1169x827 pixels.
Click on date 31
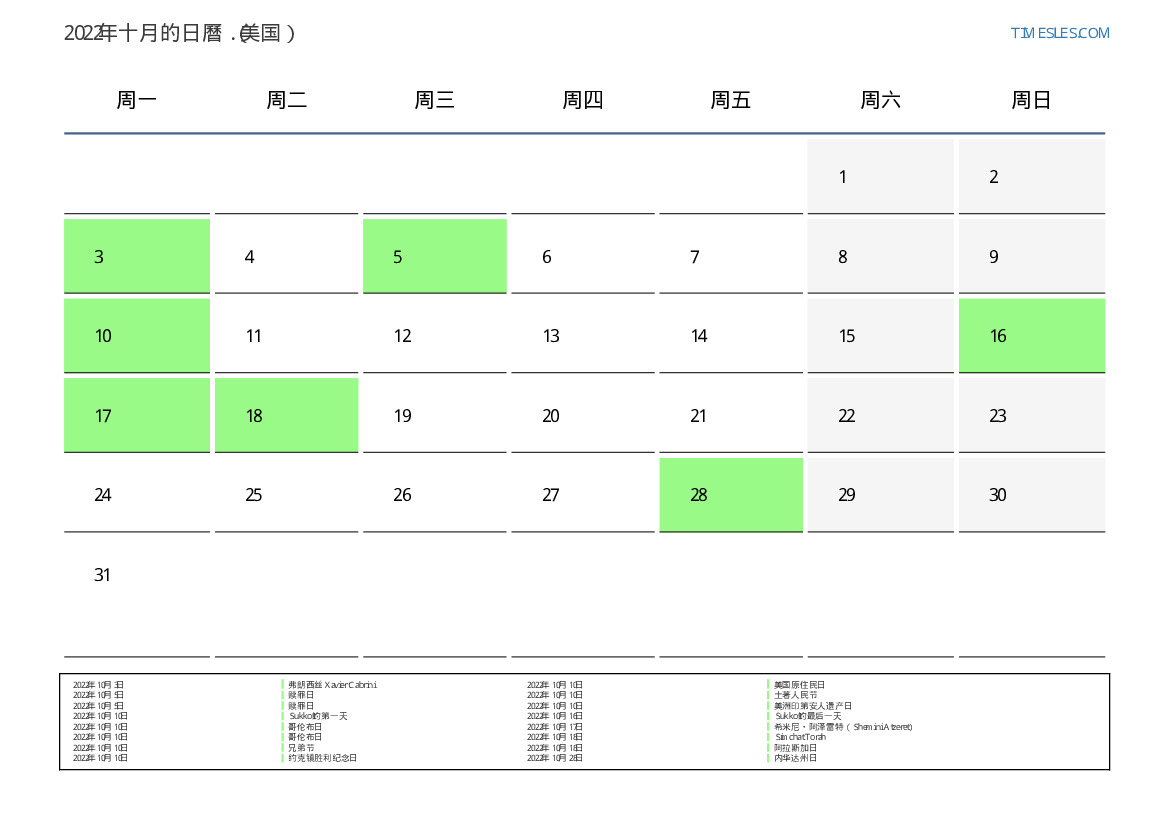click(137, 575)
